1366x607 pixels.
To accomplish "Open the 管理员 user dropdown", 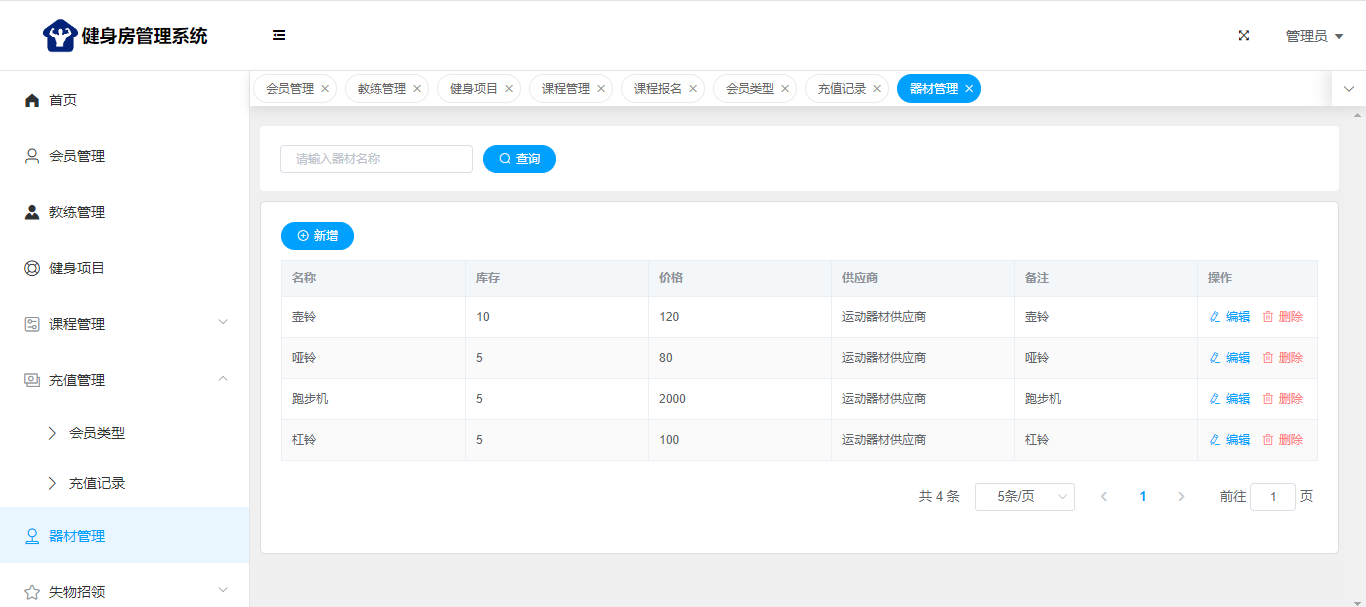I will 1313,36.
